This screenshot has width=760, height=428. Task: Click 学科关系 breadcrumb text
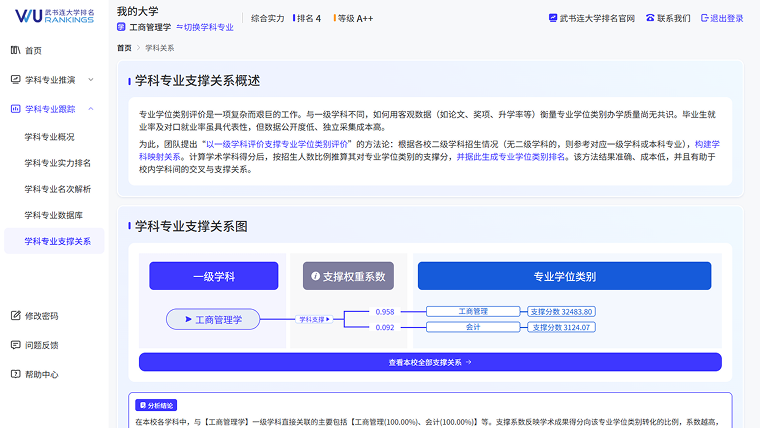159,48
